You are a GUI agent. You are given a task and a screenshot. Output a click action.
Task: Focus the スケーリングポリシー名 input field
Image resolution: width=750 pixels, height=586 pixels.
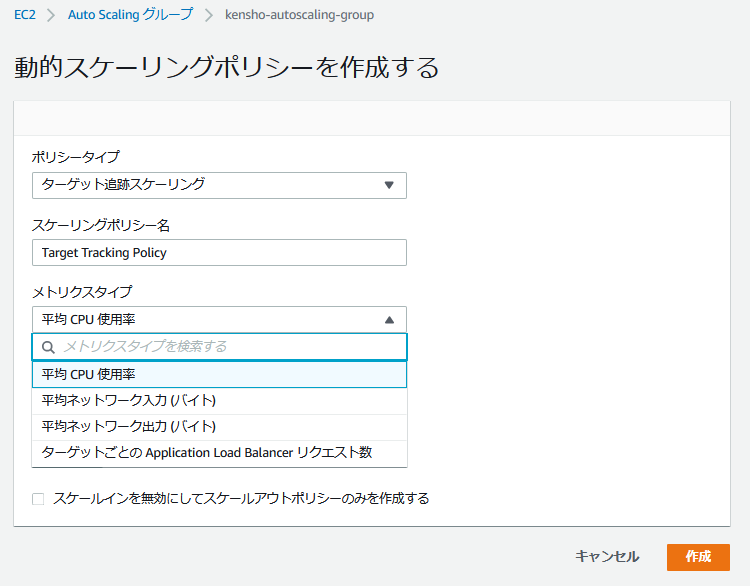[x=219, y=253]
